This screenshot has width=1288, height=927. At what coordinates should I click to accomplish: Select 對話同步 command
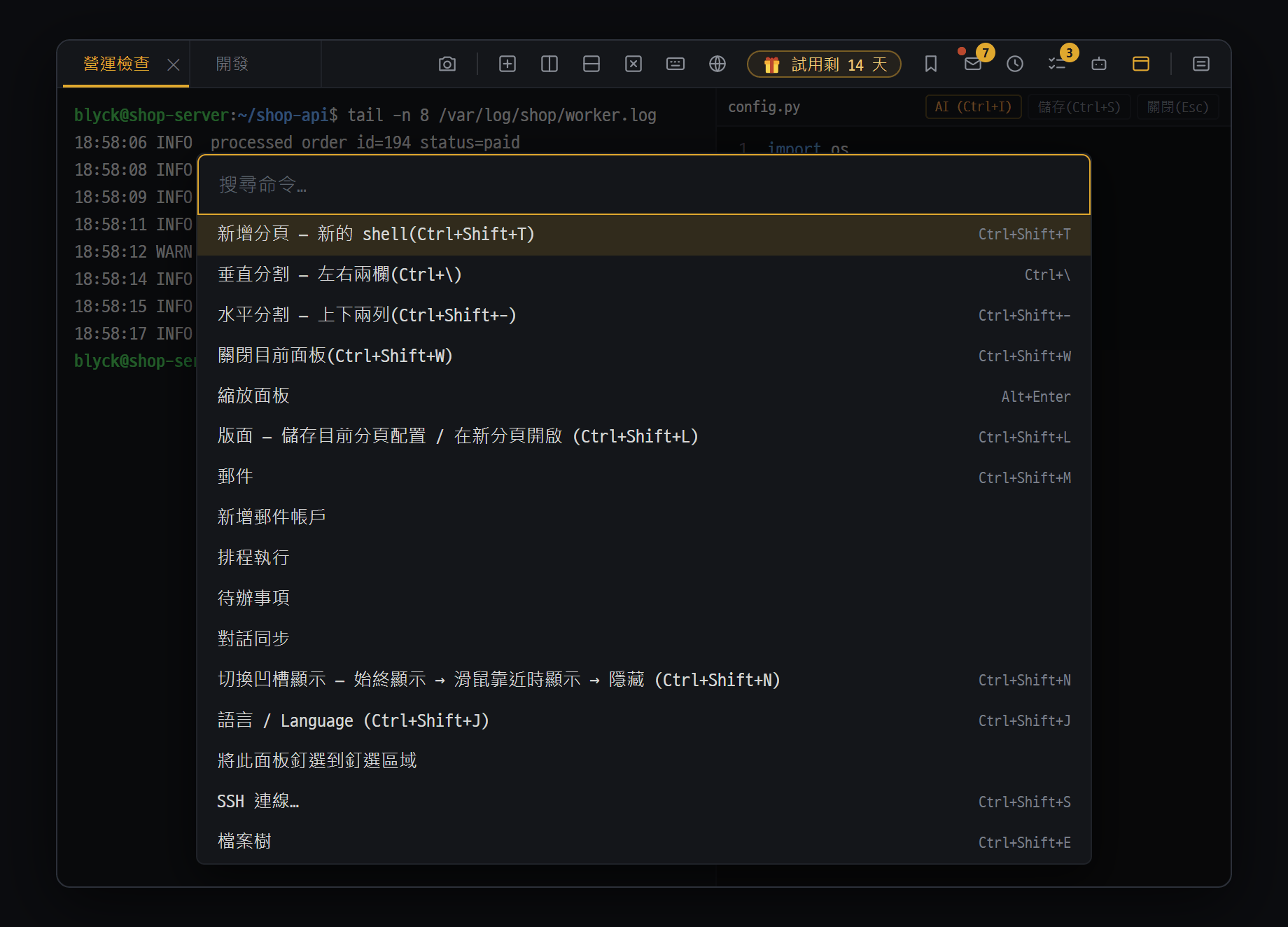pos(644,640)
